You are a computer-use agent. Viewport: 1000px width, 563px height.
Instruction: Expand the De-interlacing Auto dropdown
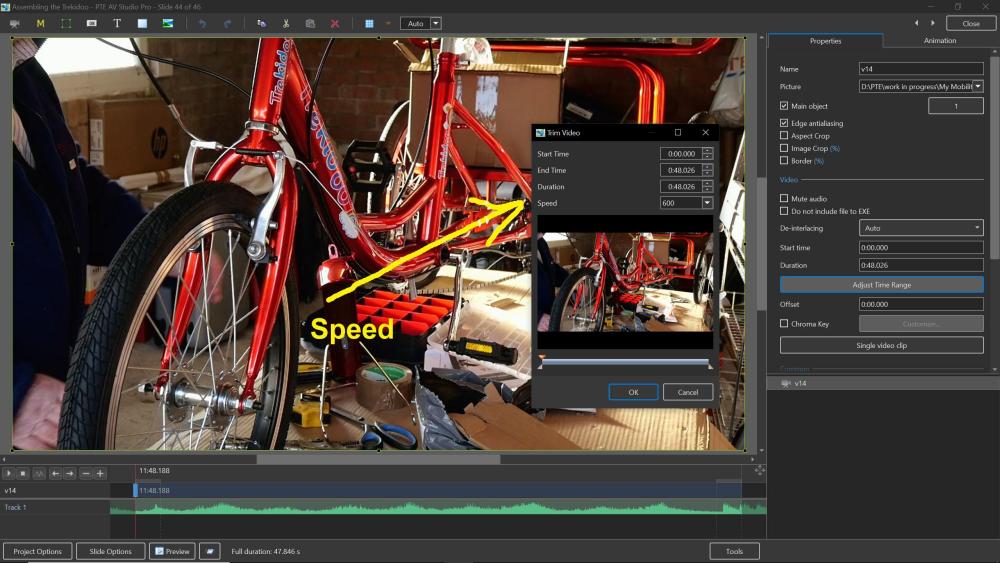coord(977,228)
